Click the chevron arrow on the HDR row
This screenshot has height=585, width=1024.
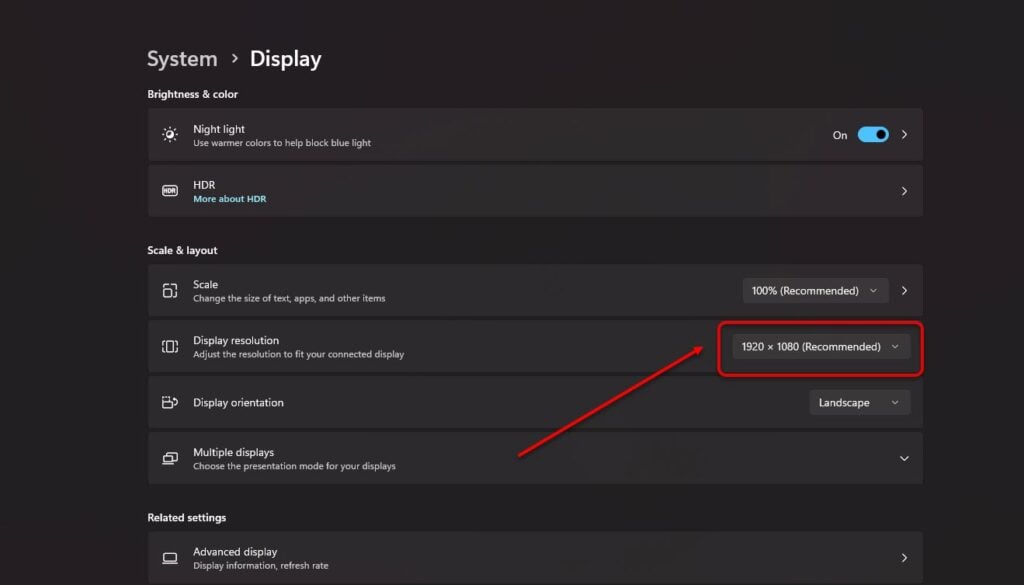pos(904,190)
